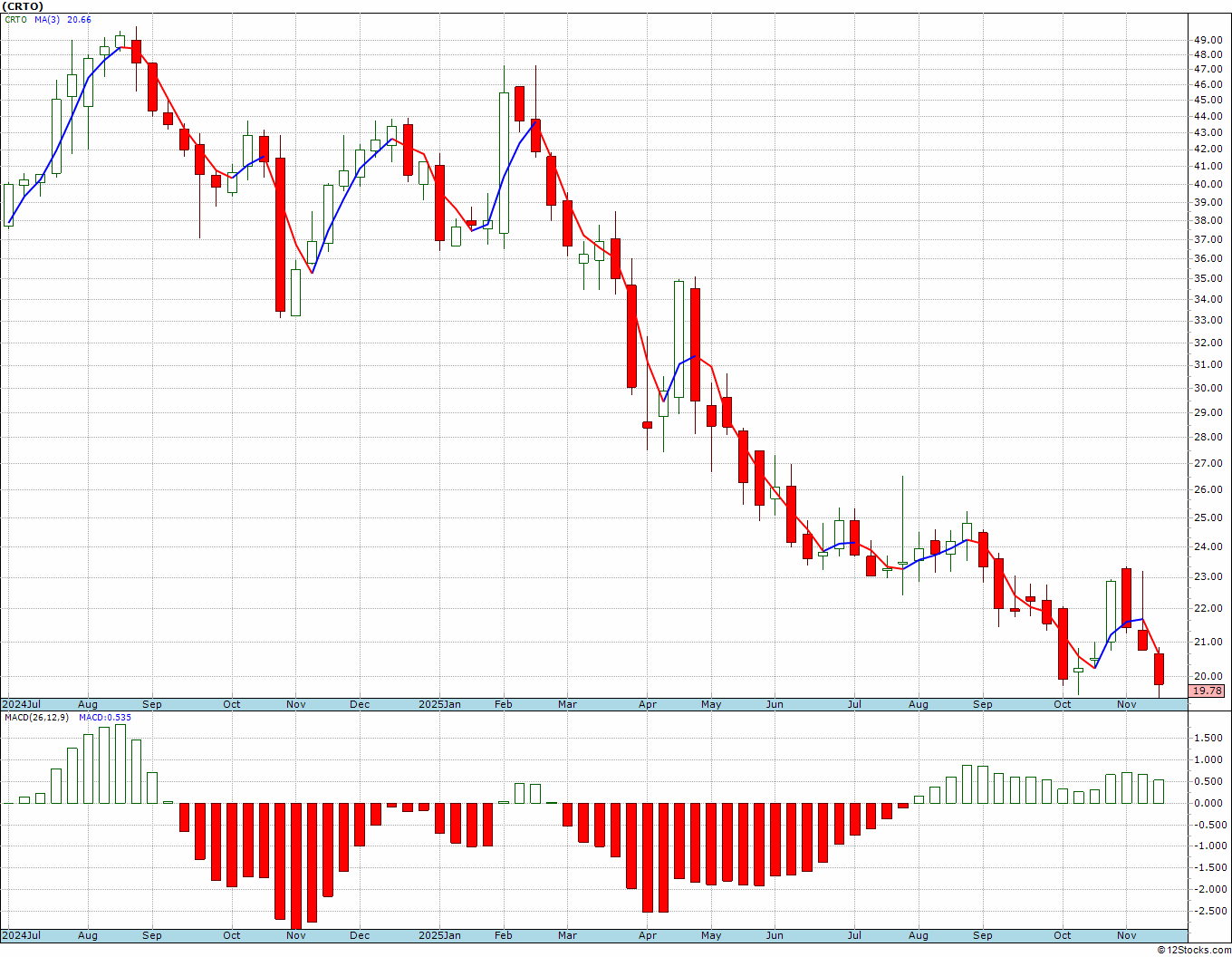Select the CRTO legend label above the price chart
This screenshot has height=957, width=1232.
click(x=16, y=20)
